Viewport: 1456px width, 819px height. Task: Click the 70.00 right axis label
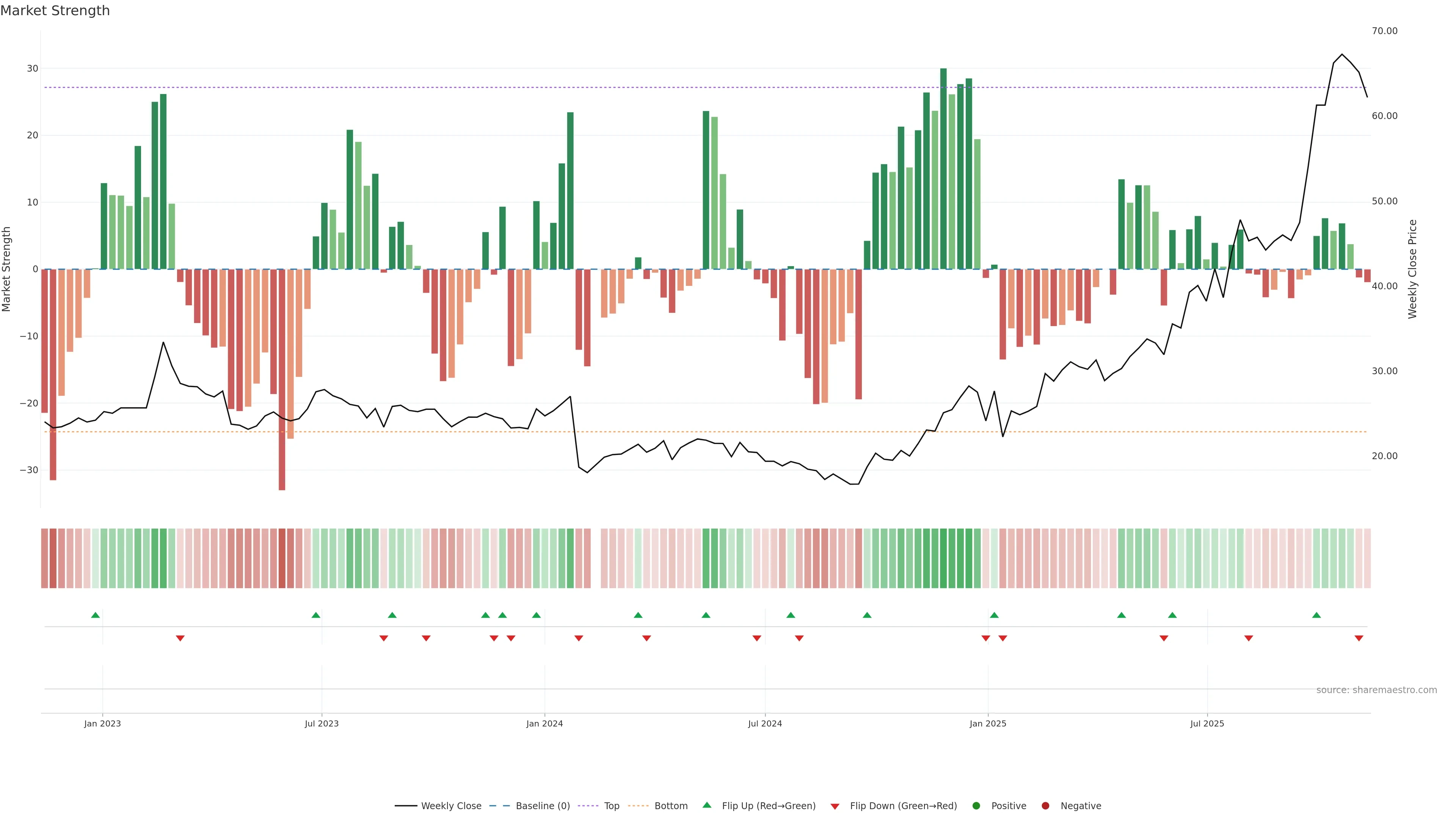point(1384,31)
